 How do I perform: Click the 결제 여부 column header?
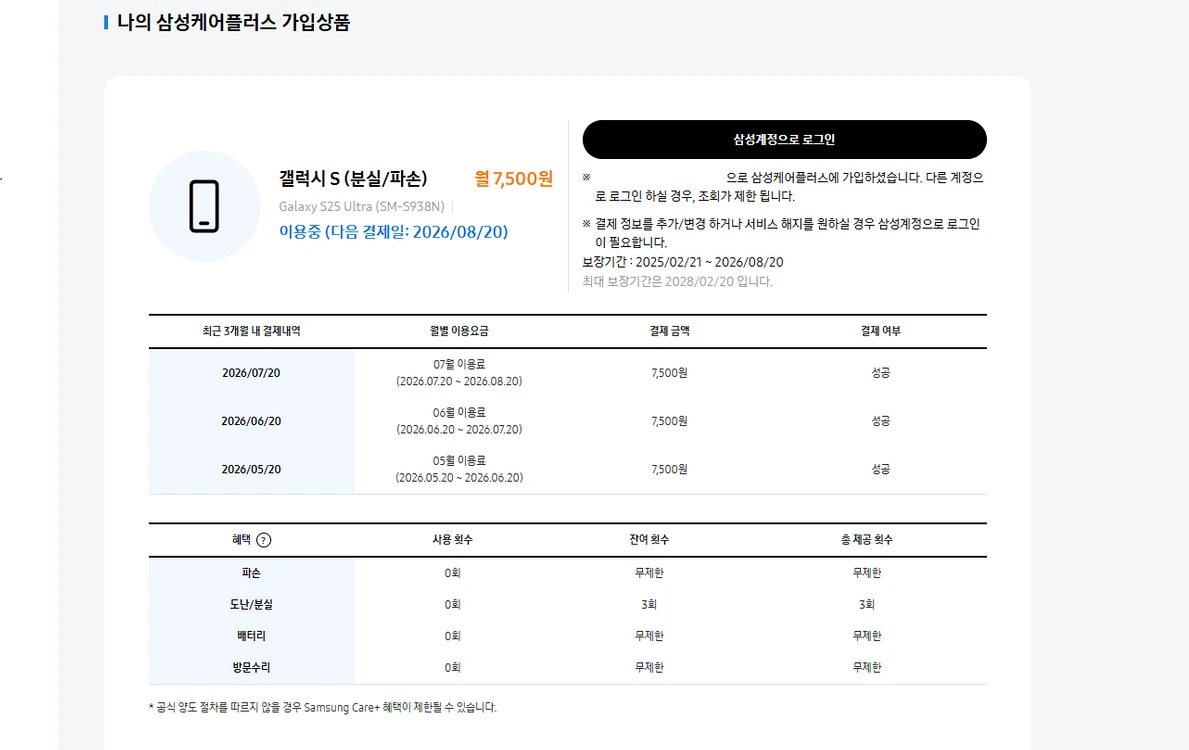[x=880, y=331]
